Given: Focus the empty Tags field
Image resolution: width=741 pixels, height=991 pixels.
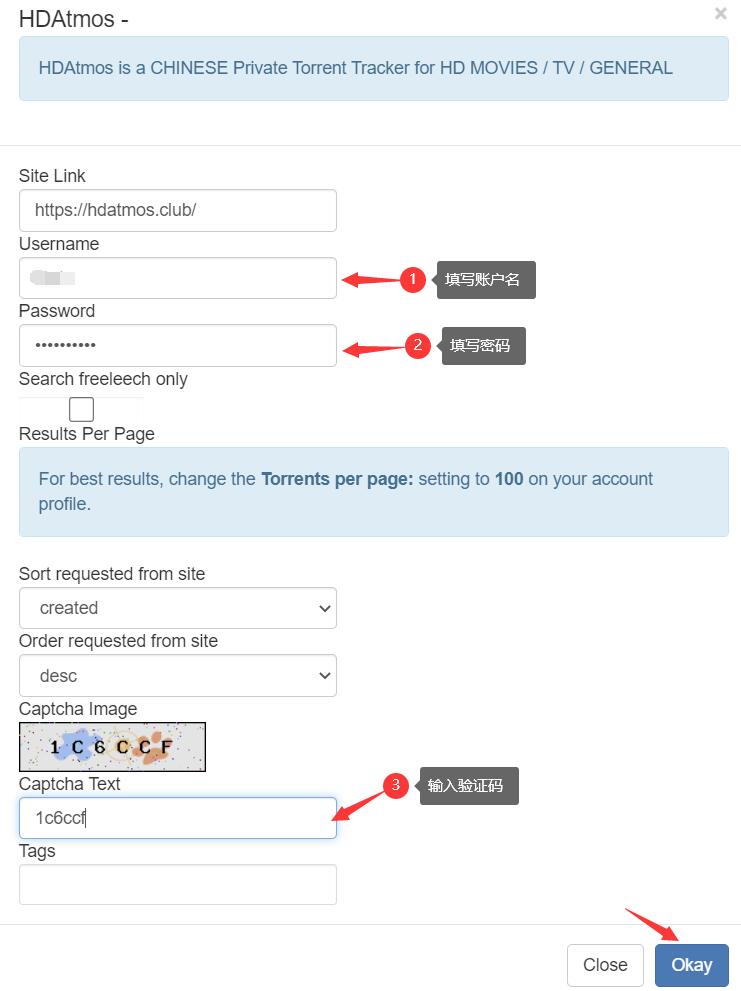Looking at the screenshot, I should (x=178, y=885).
